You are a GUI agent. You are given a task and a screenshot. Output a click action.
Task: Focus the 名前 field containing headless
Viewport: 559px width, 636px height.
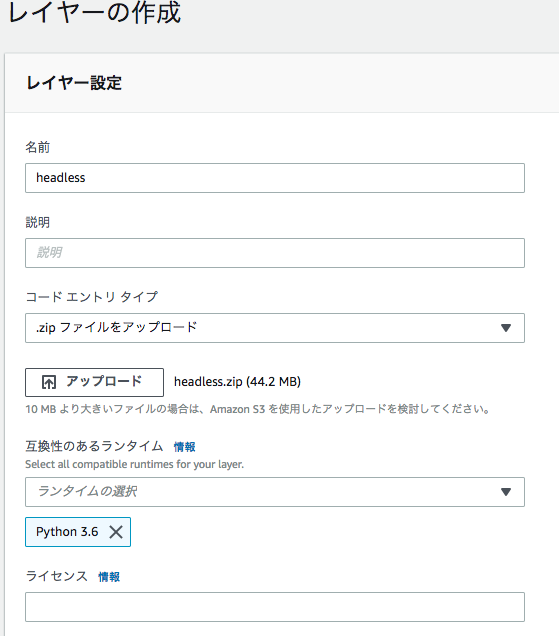point(275,178)
